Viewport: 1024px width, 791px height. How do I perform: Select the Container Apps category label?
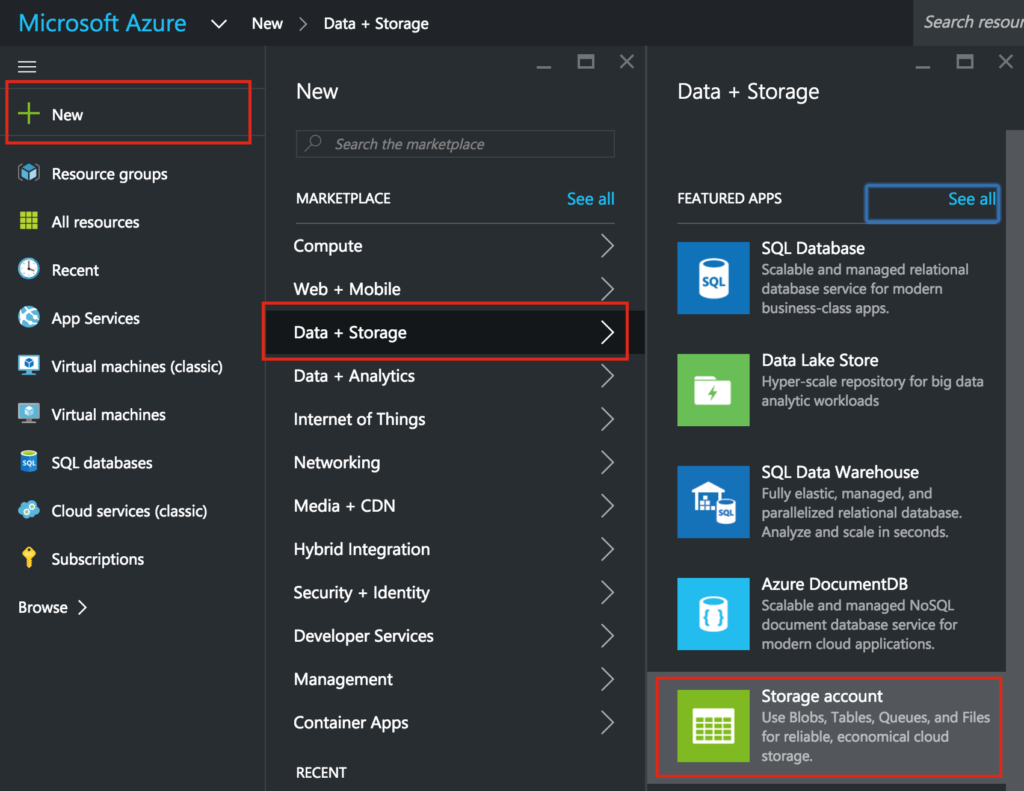[x=351, y=722]
